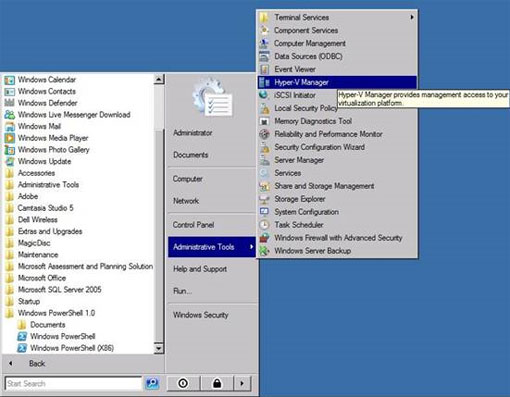Click the Terminal Services folder icon
This screenshot has width=510, height=397.
tap(264, 17)
